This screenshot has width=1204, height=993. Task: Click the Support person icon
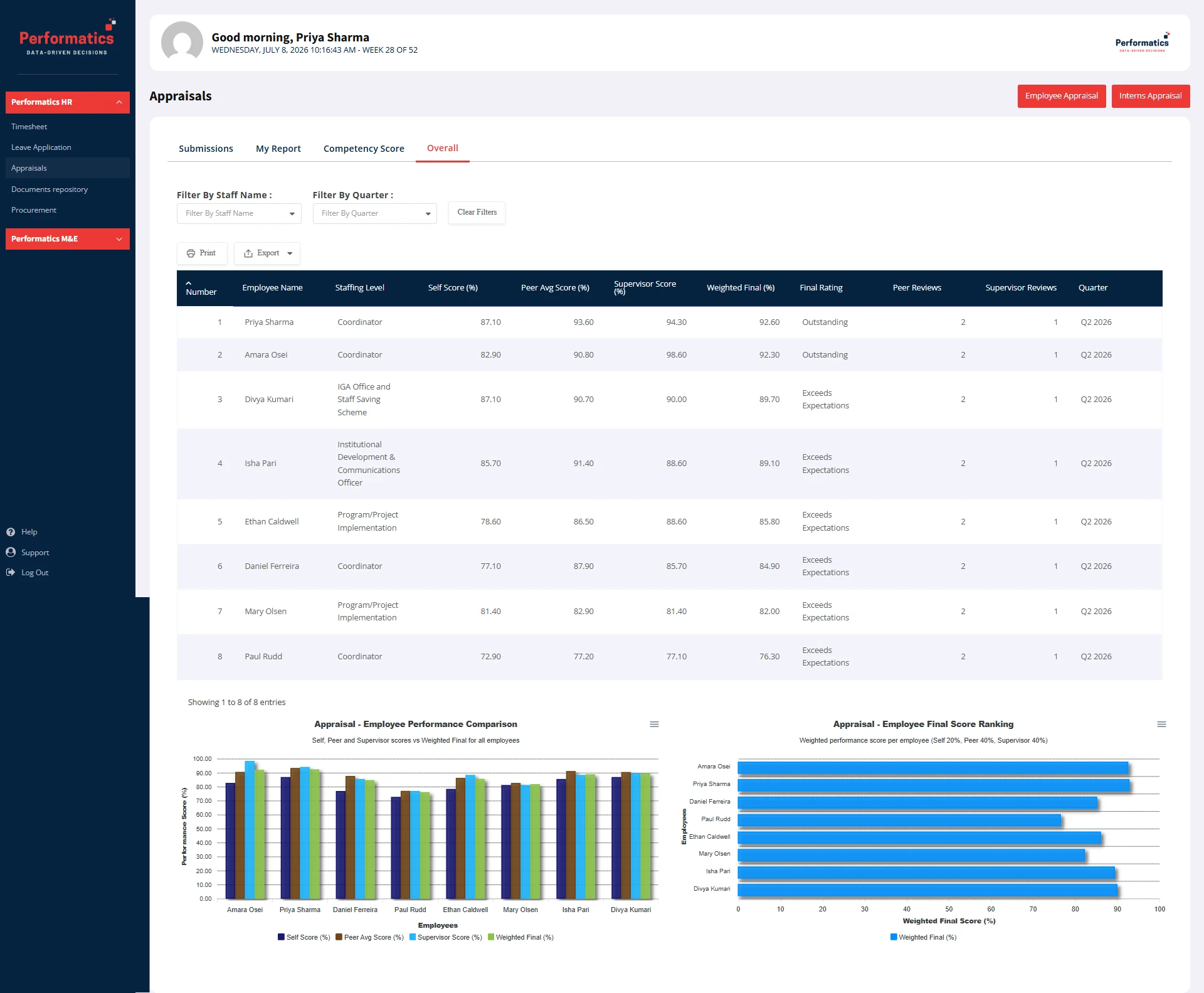coord(11,553)
